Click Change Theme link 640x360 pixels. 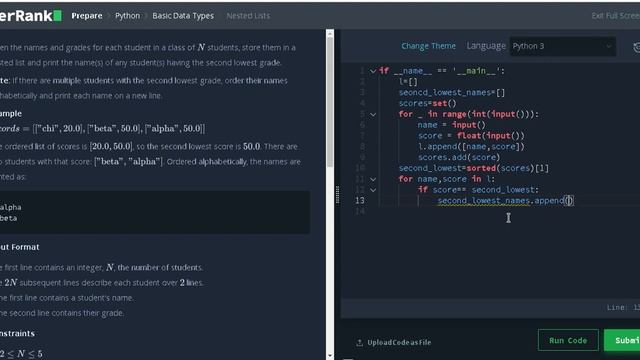[428, 46]
